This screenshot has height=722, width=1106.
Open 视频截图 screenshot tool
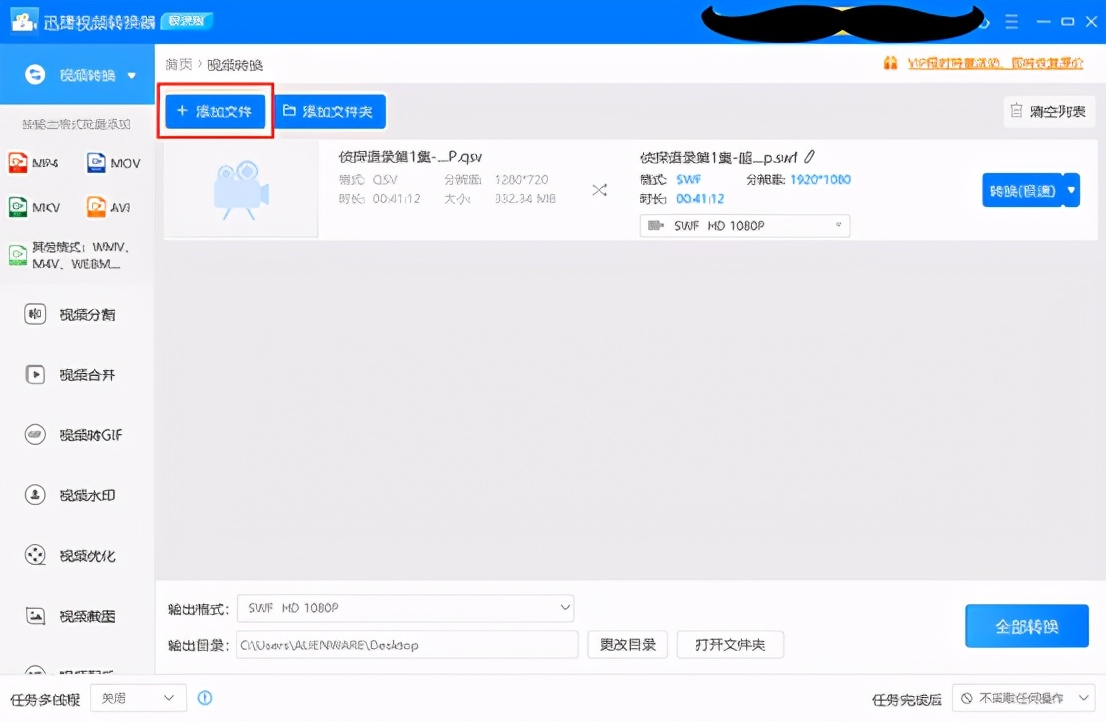point(70,616)
